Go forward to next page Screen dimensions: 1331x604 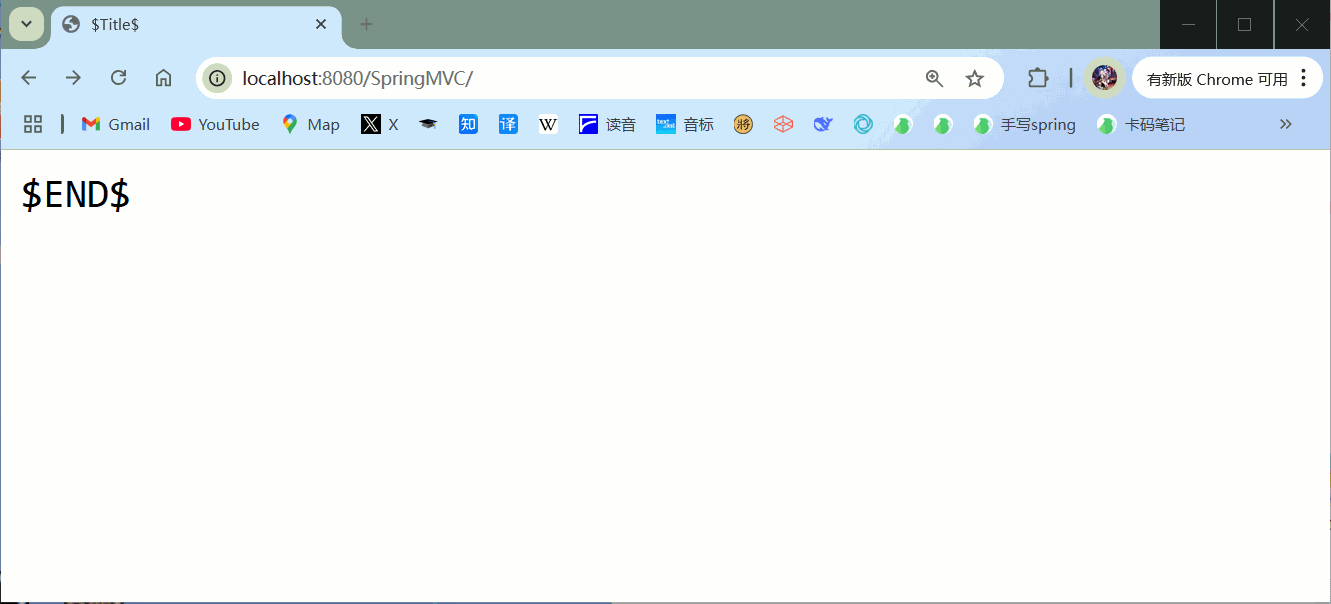[x=73, y=78]
